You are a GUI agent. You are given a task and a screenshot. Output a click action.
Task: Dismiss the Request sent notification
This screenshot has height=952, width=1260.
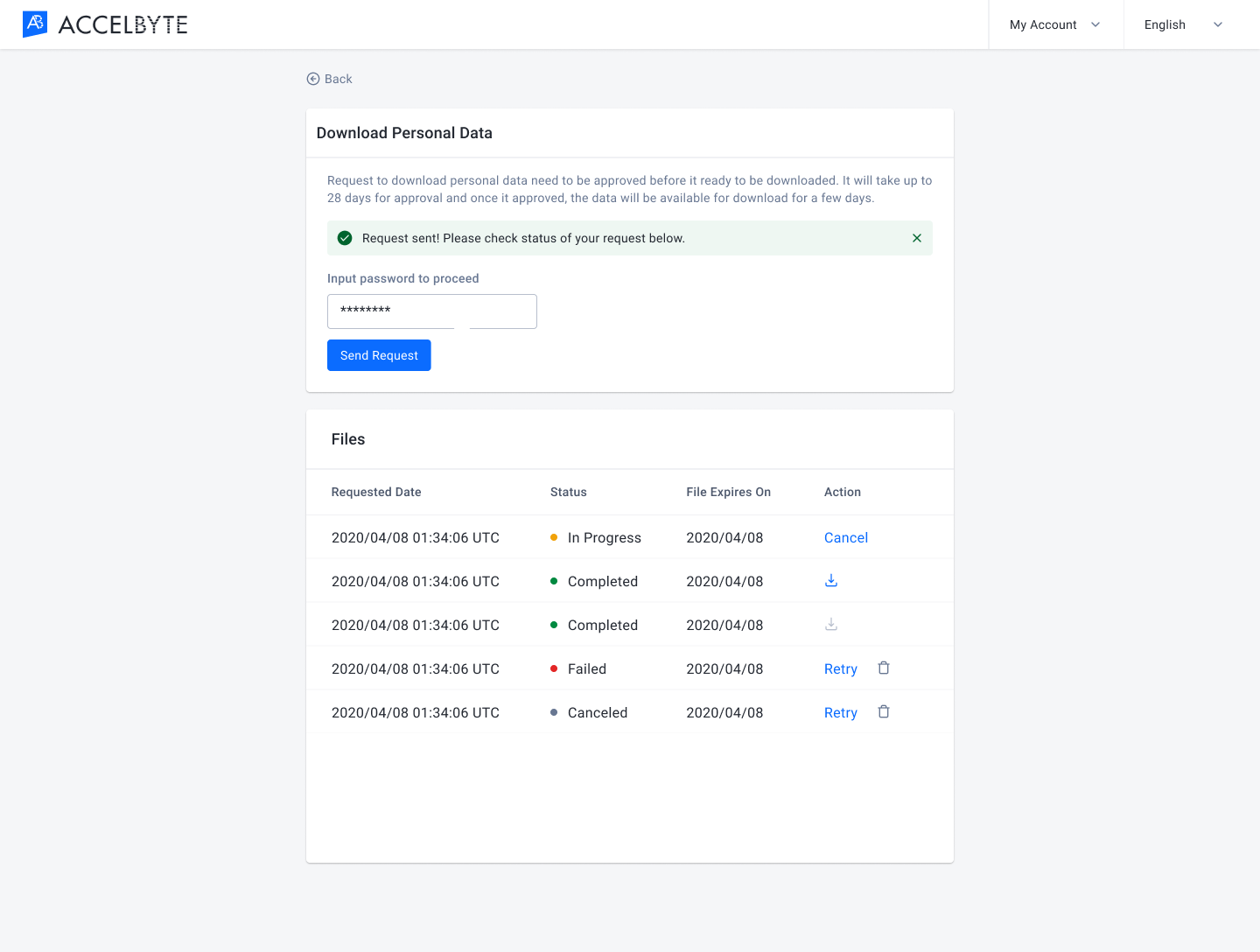917,238
